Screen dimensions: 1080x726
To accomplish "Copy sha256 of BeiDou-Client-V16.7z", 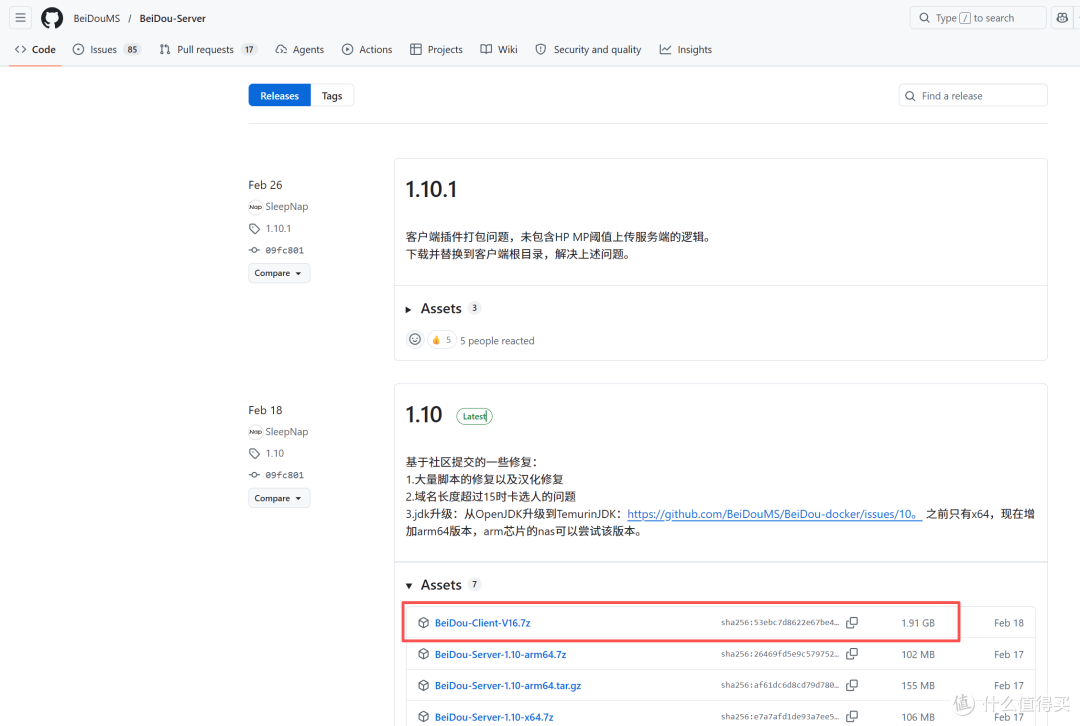I will pos(852,623).
